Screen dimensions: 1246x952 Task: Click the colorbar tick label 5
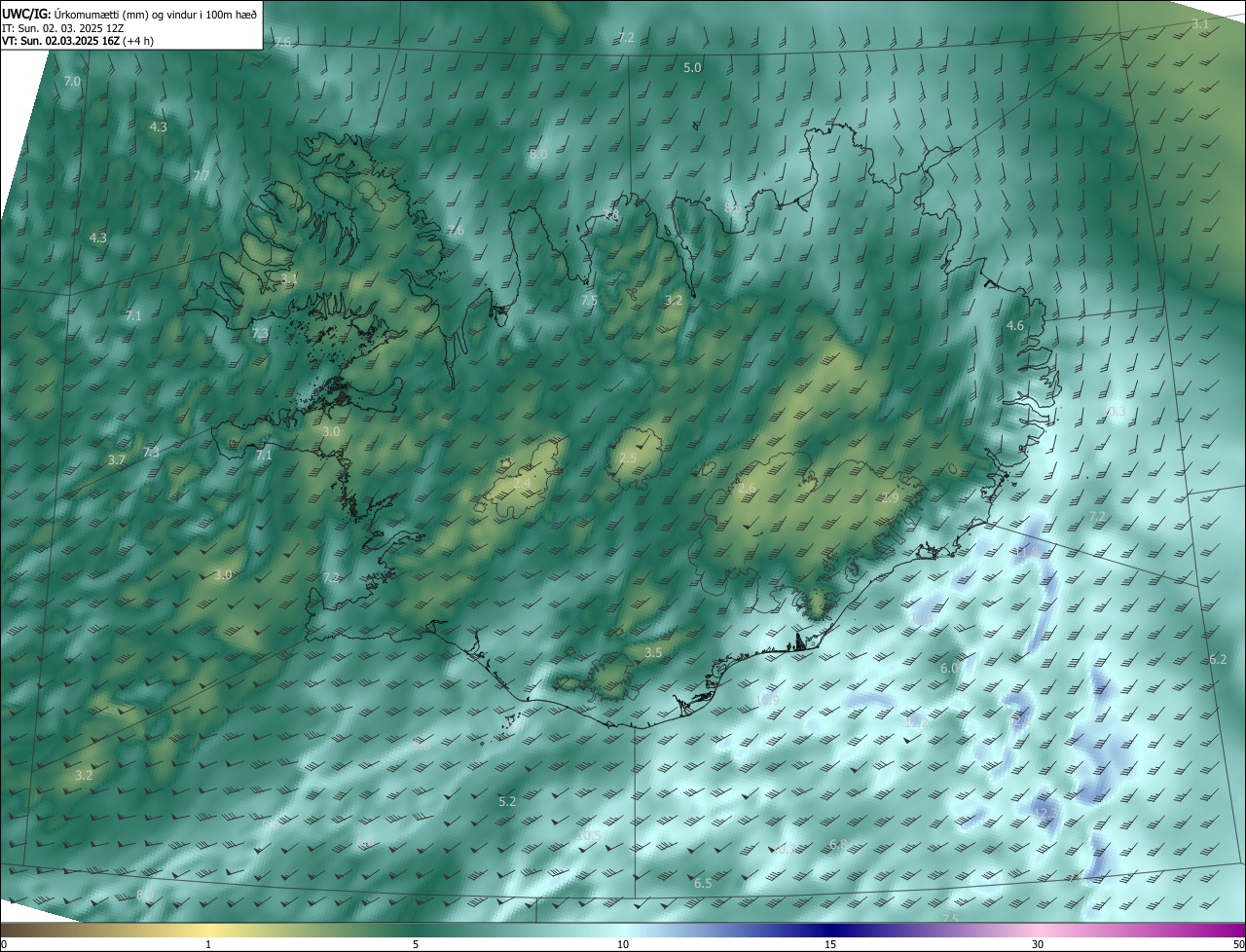coord(416,945)
